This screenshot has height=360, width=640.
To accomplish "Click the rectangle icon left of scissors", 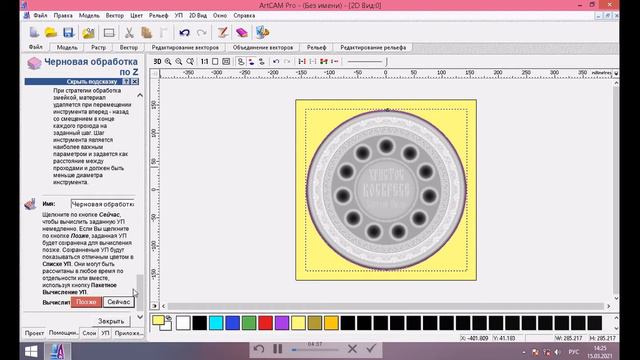I will tap(109, 33).
